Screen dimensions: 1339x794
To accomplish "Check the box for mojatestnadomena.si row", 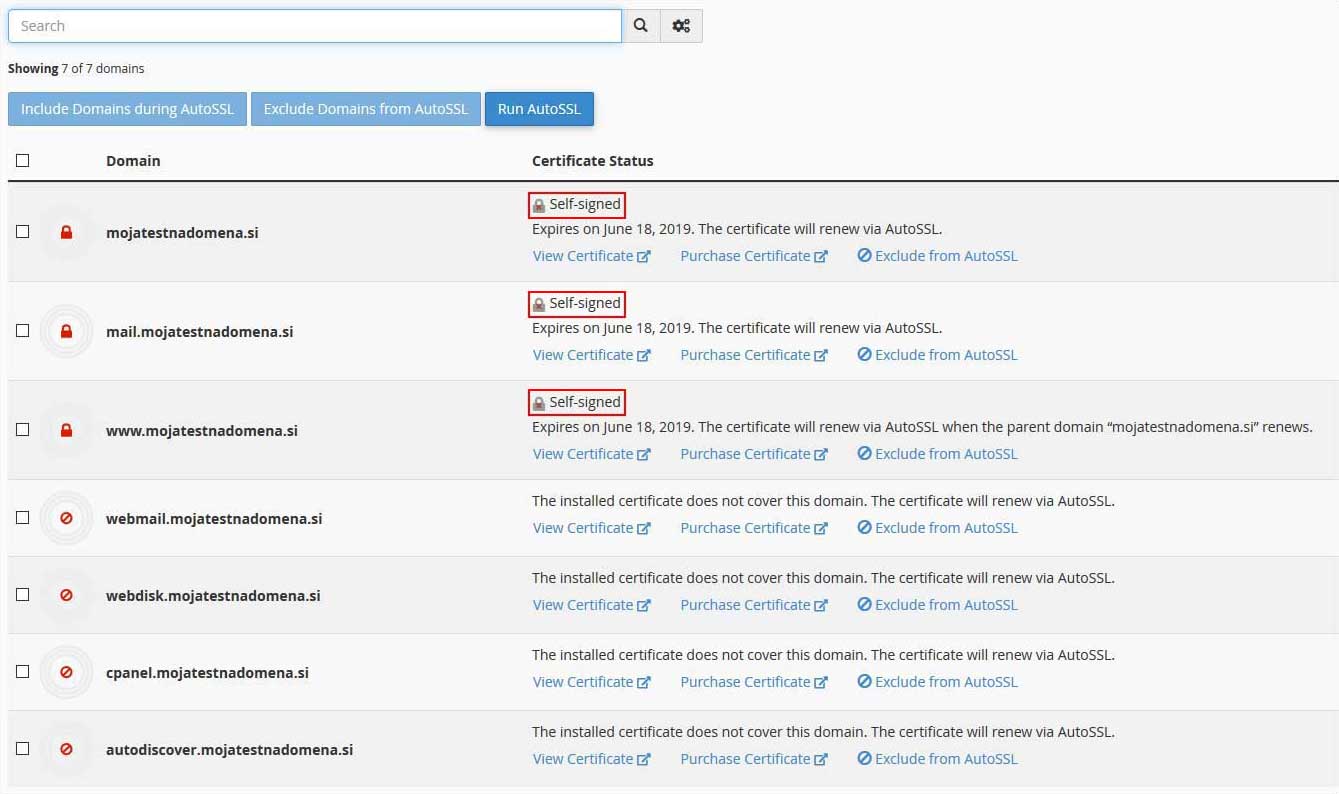I will [x=23, y=231].
